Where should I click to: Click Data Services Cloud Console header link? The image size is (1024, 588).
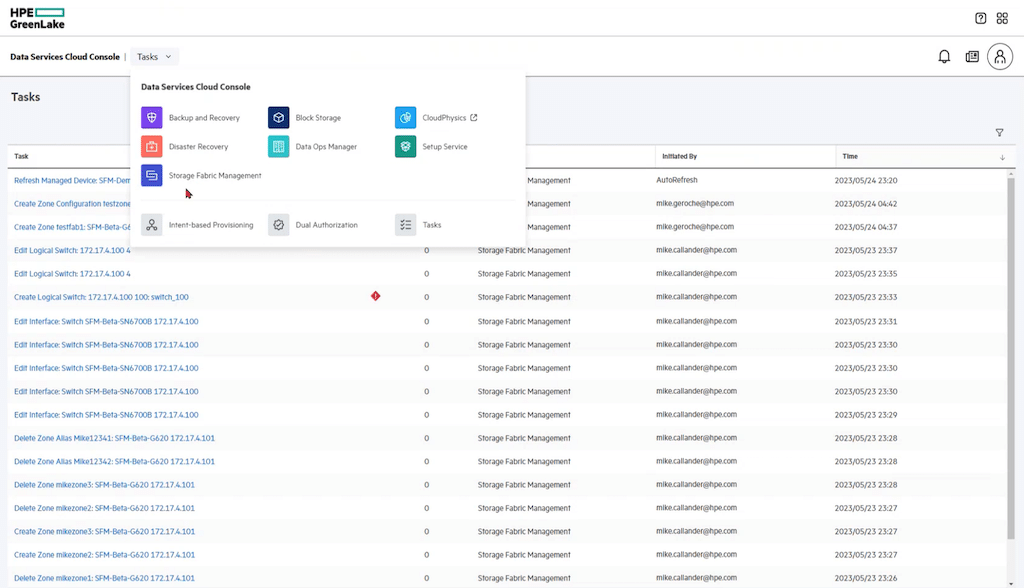(x=65, y=57)
